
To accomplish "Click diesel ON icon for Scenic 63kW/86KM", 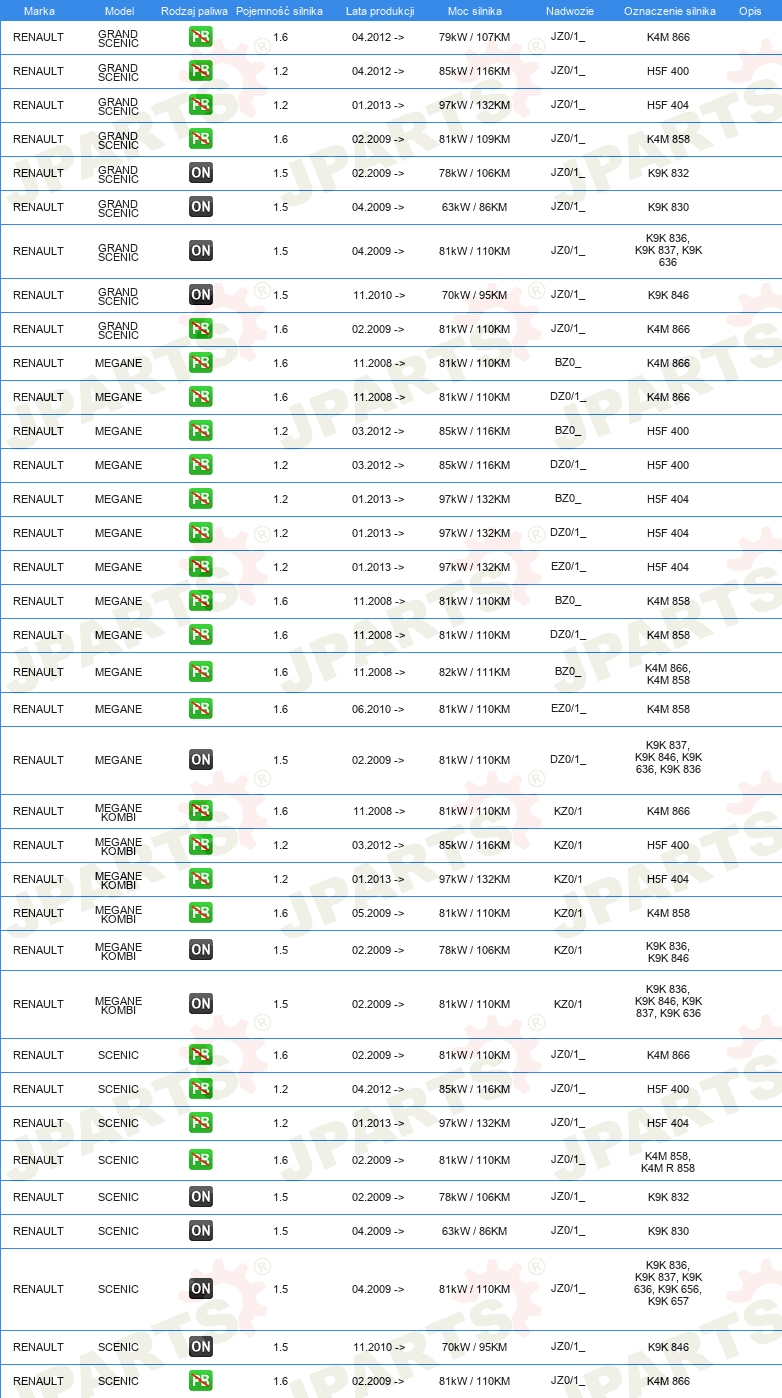I will (200, 1231).
